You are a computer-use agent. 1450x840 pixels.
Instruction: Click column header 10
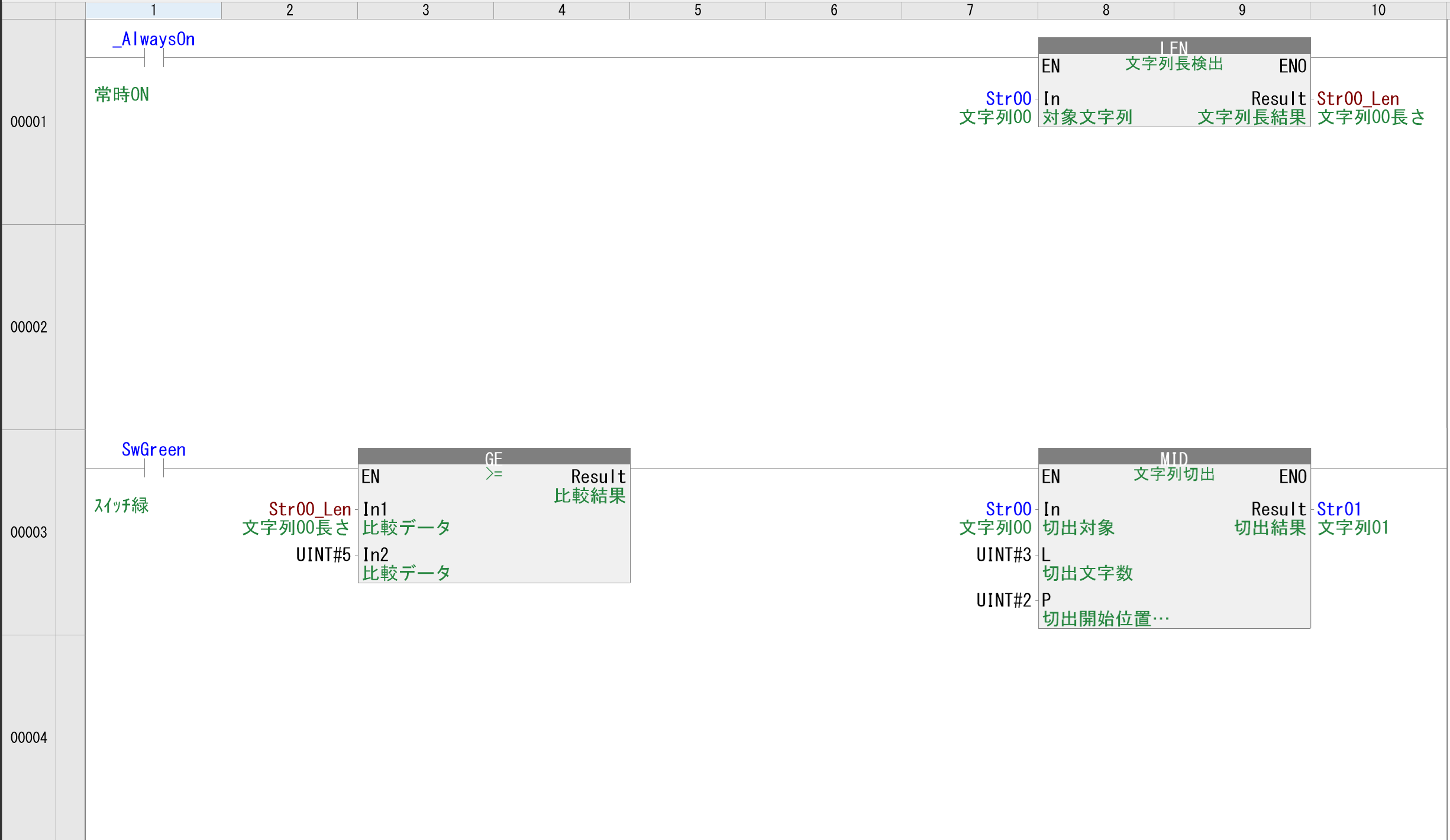point(1378,10)
